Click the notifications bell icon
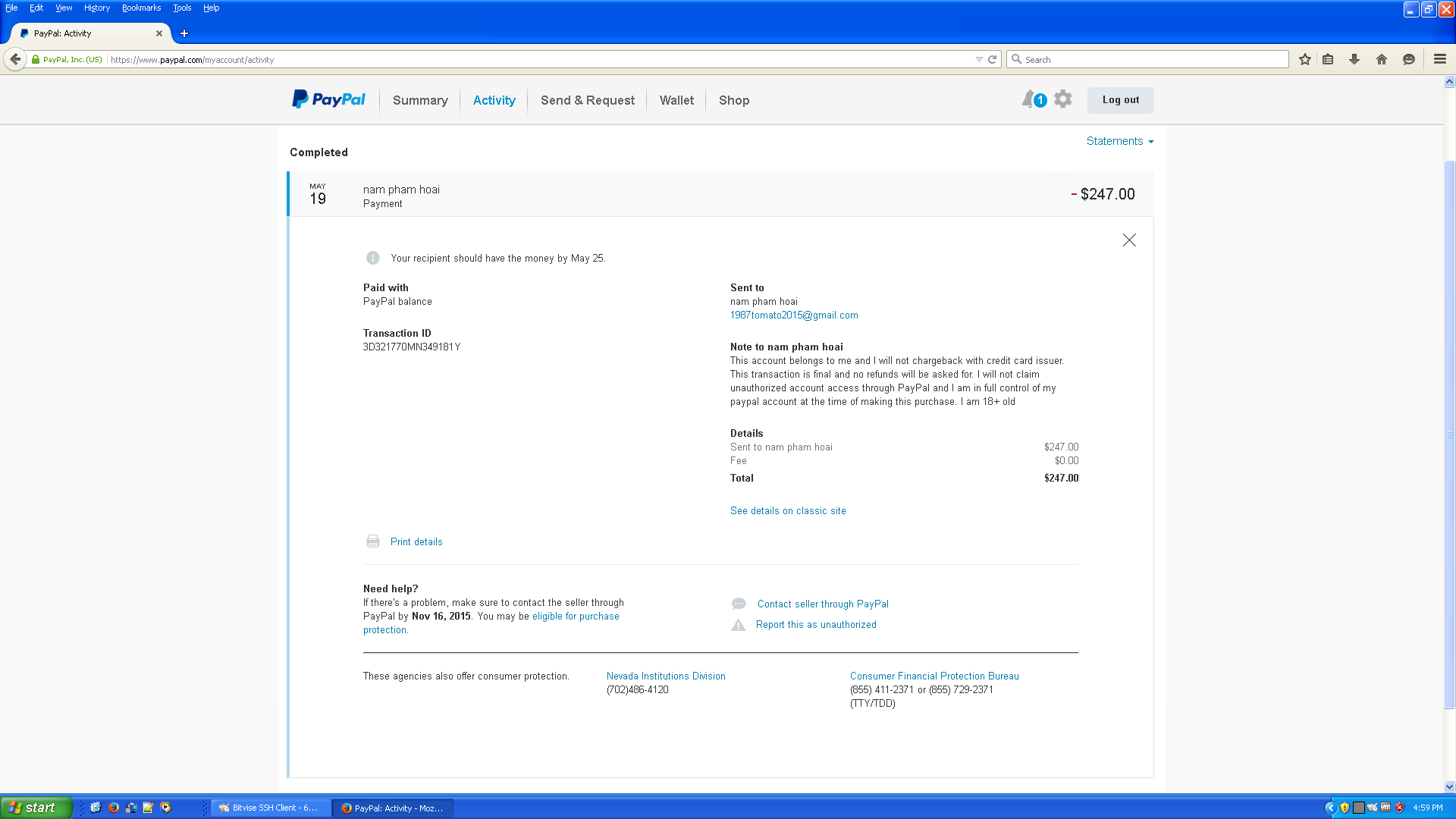Viewport: 1456px width, 819px height. 1029,99
